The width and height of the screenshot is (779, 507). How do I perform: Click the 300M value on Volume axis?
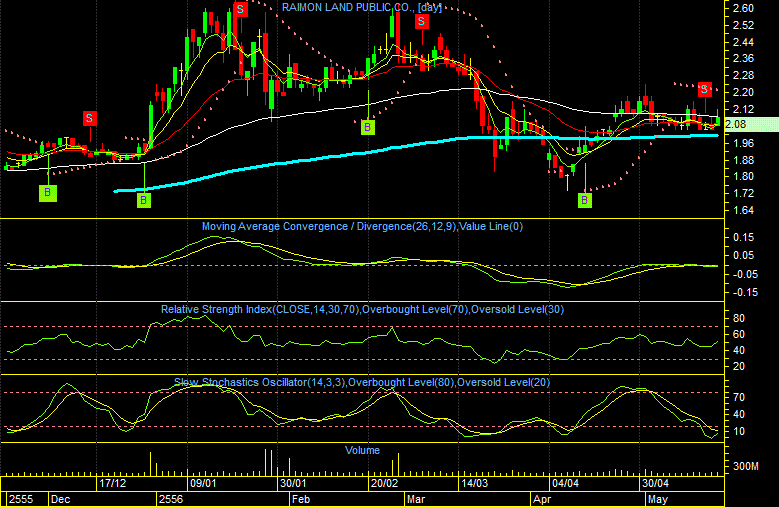click(x=746, y=466)
